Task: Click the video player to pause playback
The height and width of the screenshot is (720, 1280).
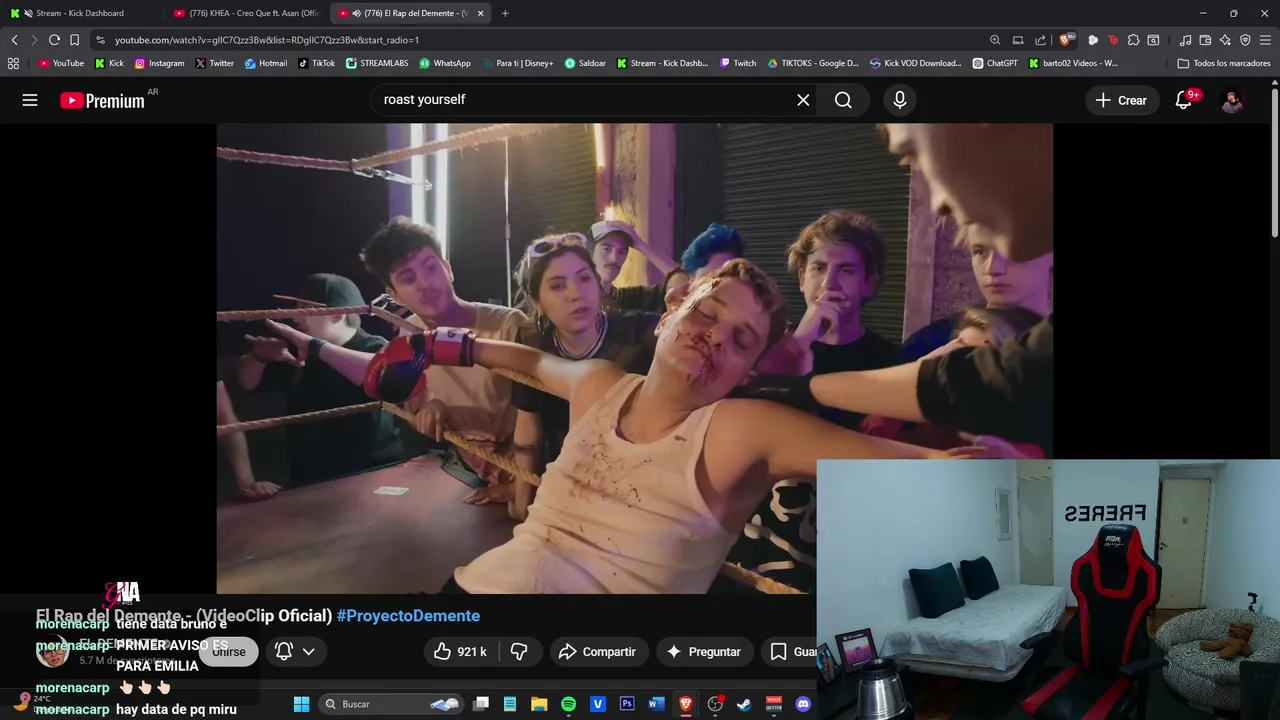Action: [x=634, y=358]
